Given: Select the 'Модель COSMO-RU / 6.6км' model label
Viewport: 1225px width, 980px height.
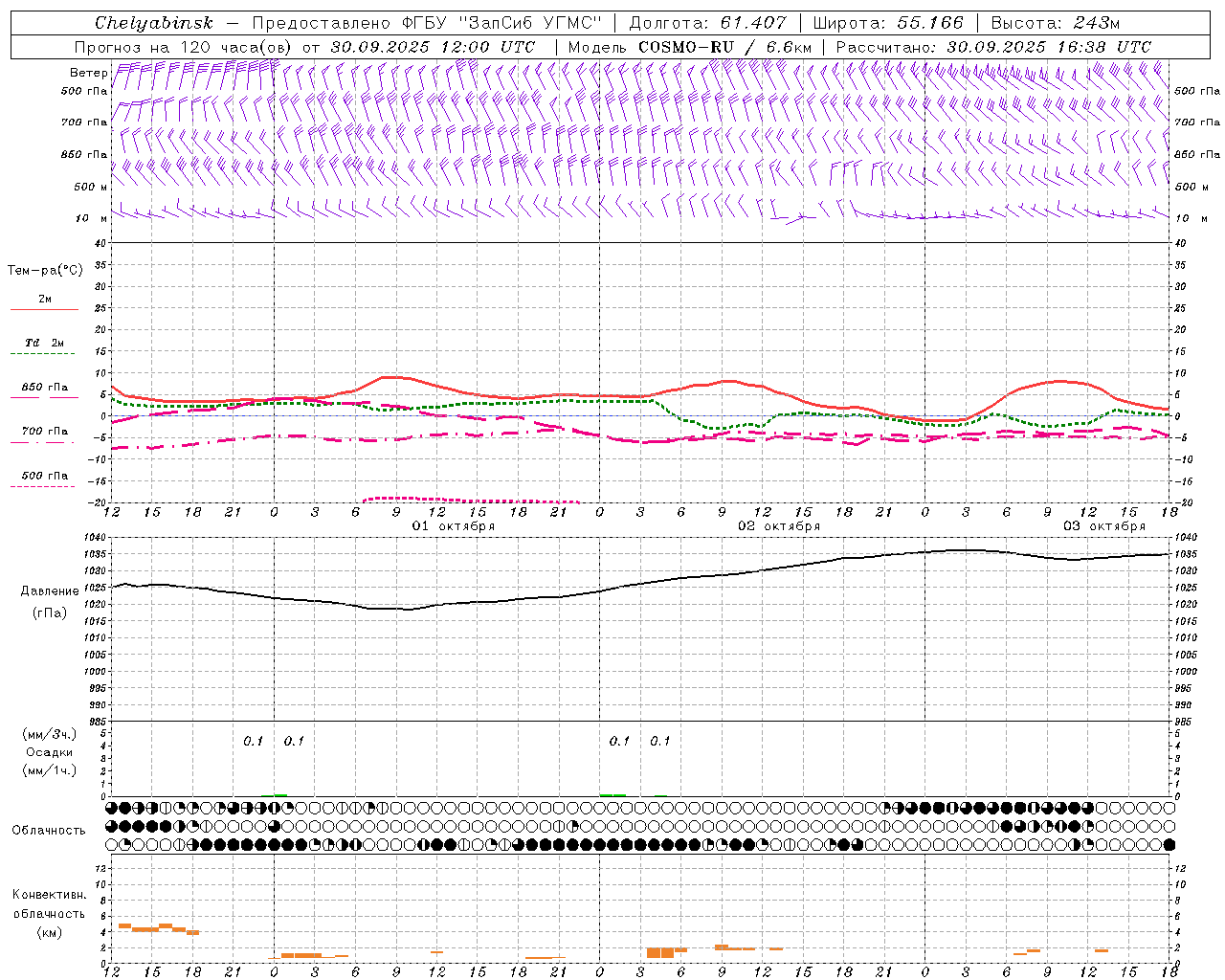Looking at the screenshot, I should [689, 47].
